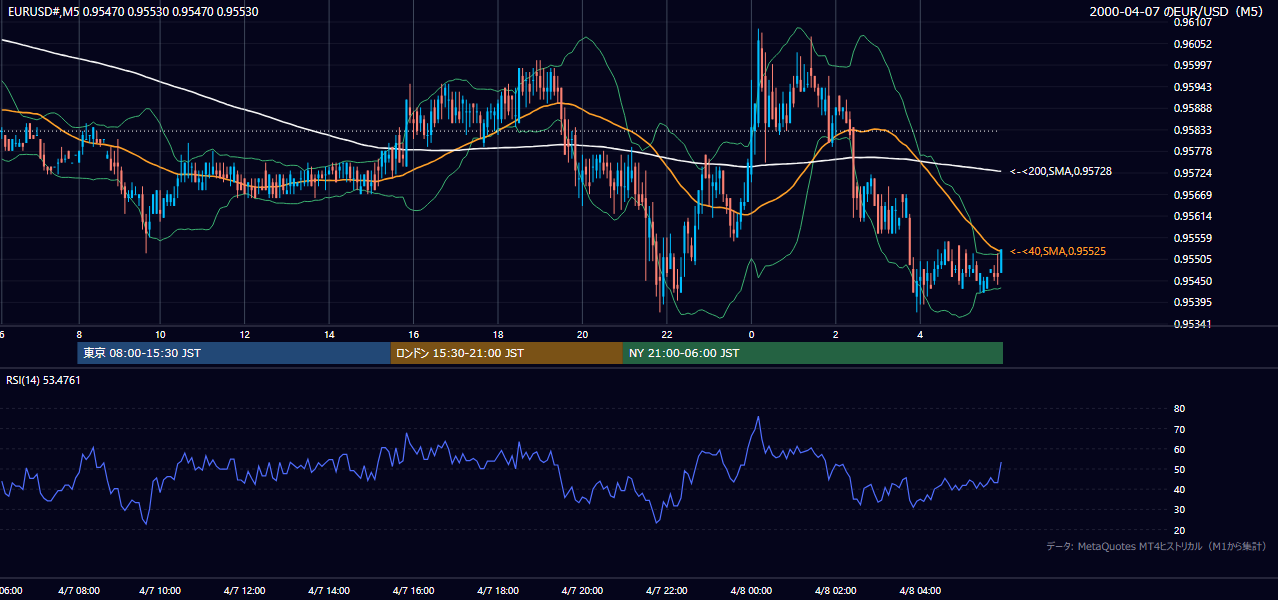1278x600 pixels.
Task: Click hour tick '18' under the price chart
Action: [498, 334]
